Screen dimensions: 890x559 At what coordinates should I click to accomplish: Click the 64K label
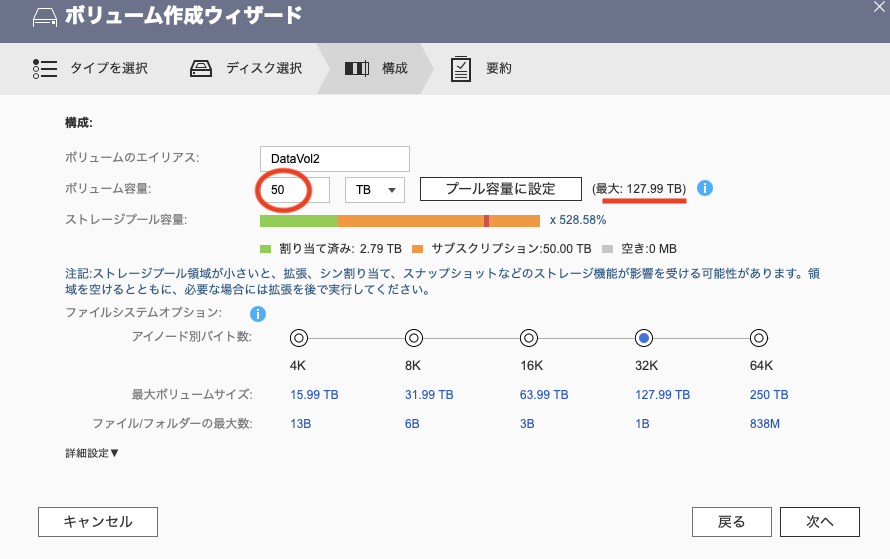[761, 366]
